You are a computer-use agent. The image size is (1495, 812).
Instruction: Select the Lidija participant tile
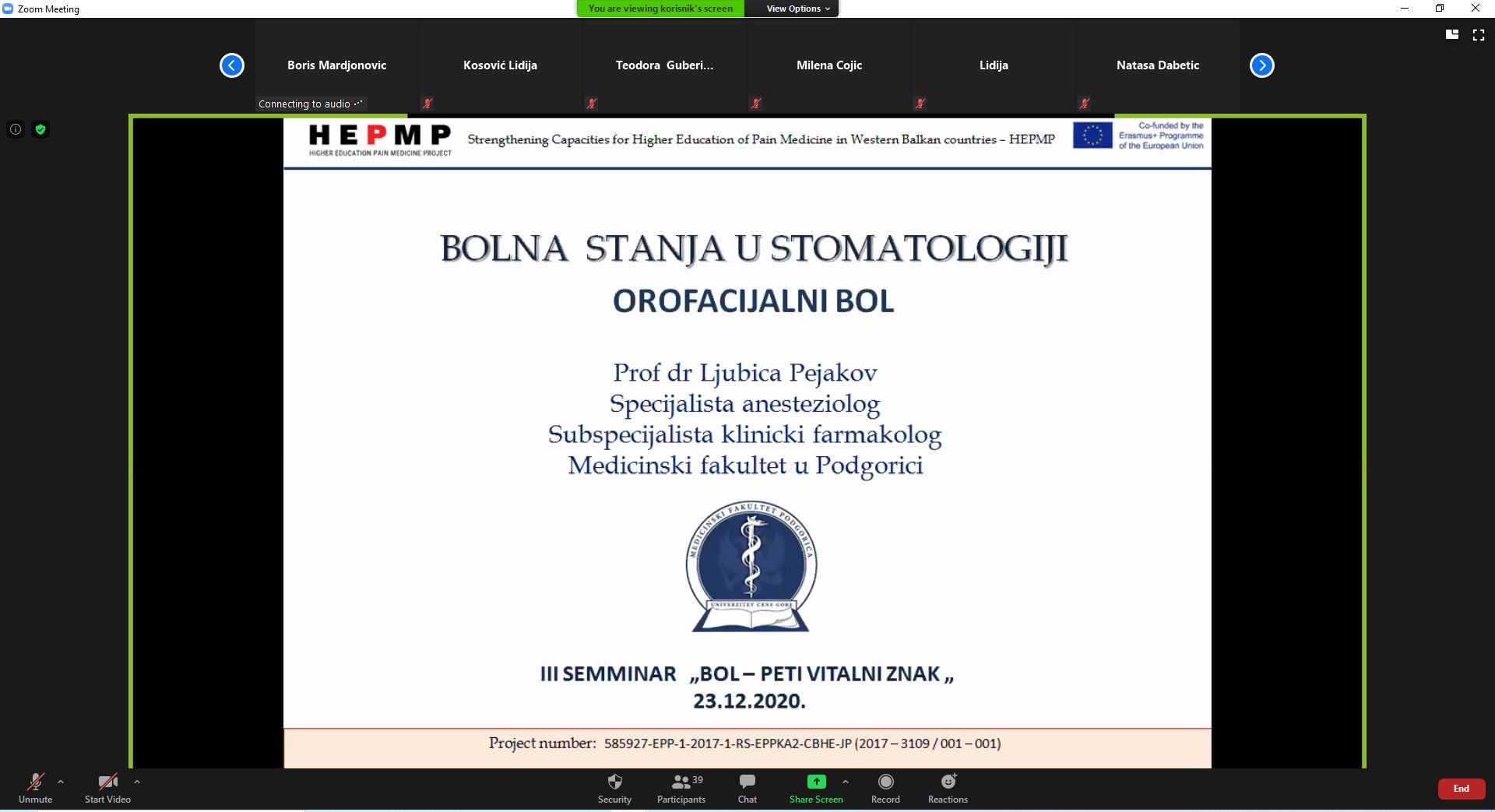point(994,66)
